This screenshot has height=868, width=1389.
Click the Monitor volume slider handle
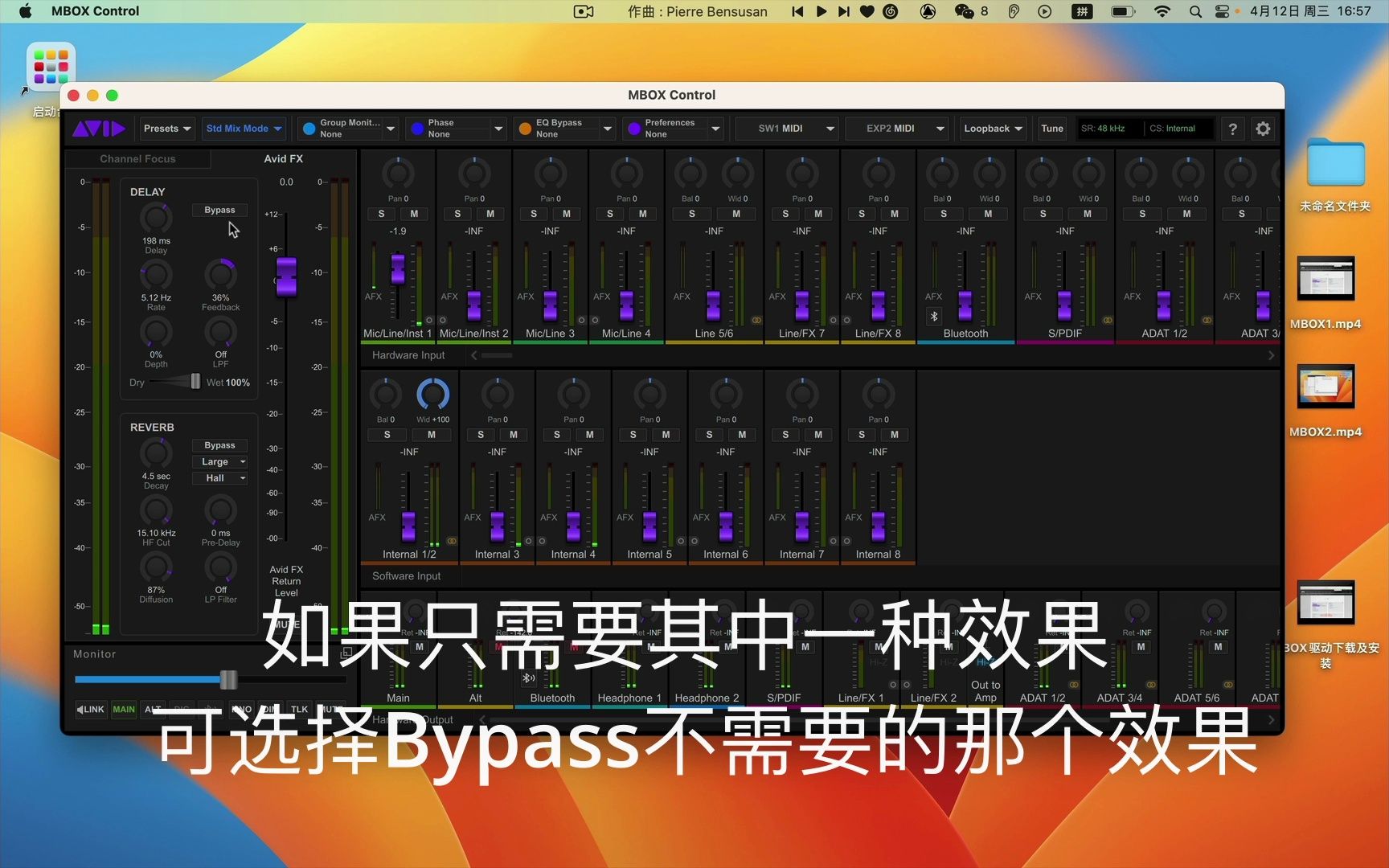(228, 680)
